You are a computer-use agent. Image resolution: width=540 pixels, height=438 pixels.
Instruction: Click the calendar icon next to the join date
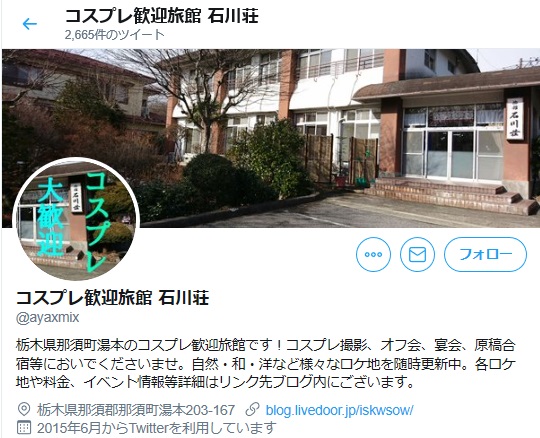24,428
